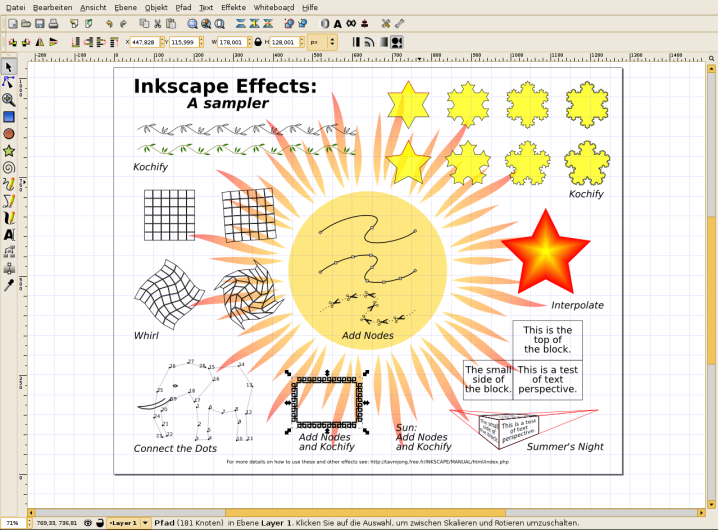Image resolution: width=718 pixels, height=530 pixels.
Task: Select the Bezier pen tool
Action: click(x=9, y=201)
